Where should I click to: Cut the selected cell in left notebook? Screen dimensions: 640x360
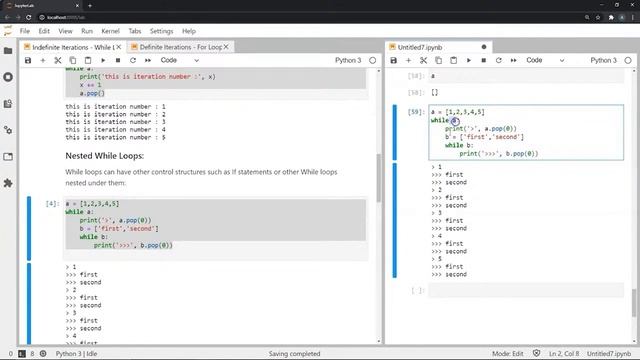pyautogui.click(x=58, y=60)
